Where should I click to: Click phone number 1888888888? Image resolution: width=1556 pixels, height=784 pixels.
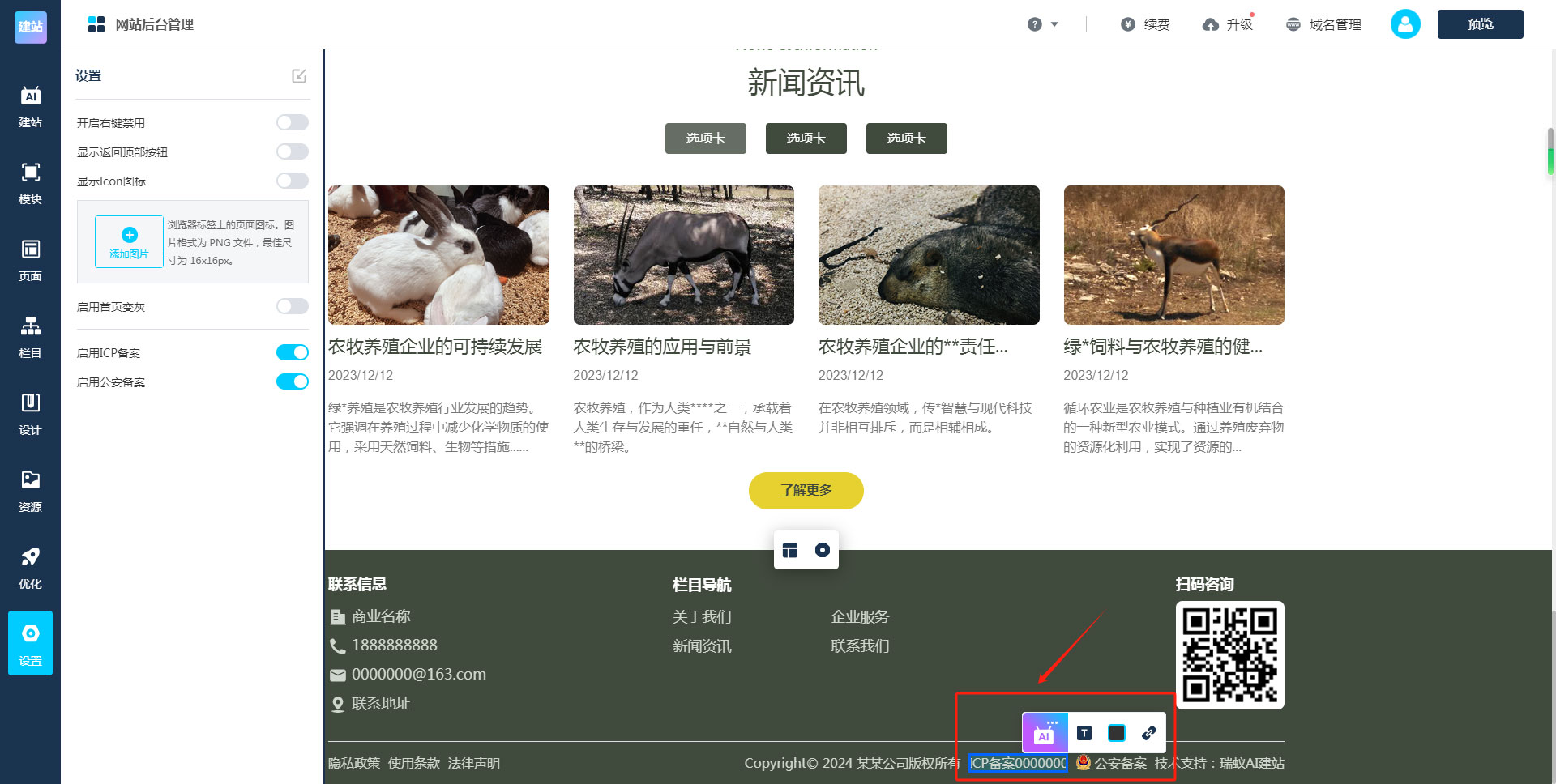tap(395, 646)
